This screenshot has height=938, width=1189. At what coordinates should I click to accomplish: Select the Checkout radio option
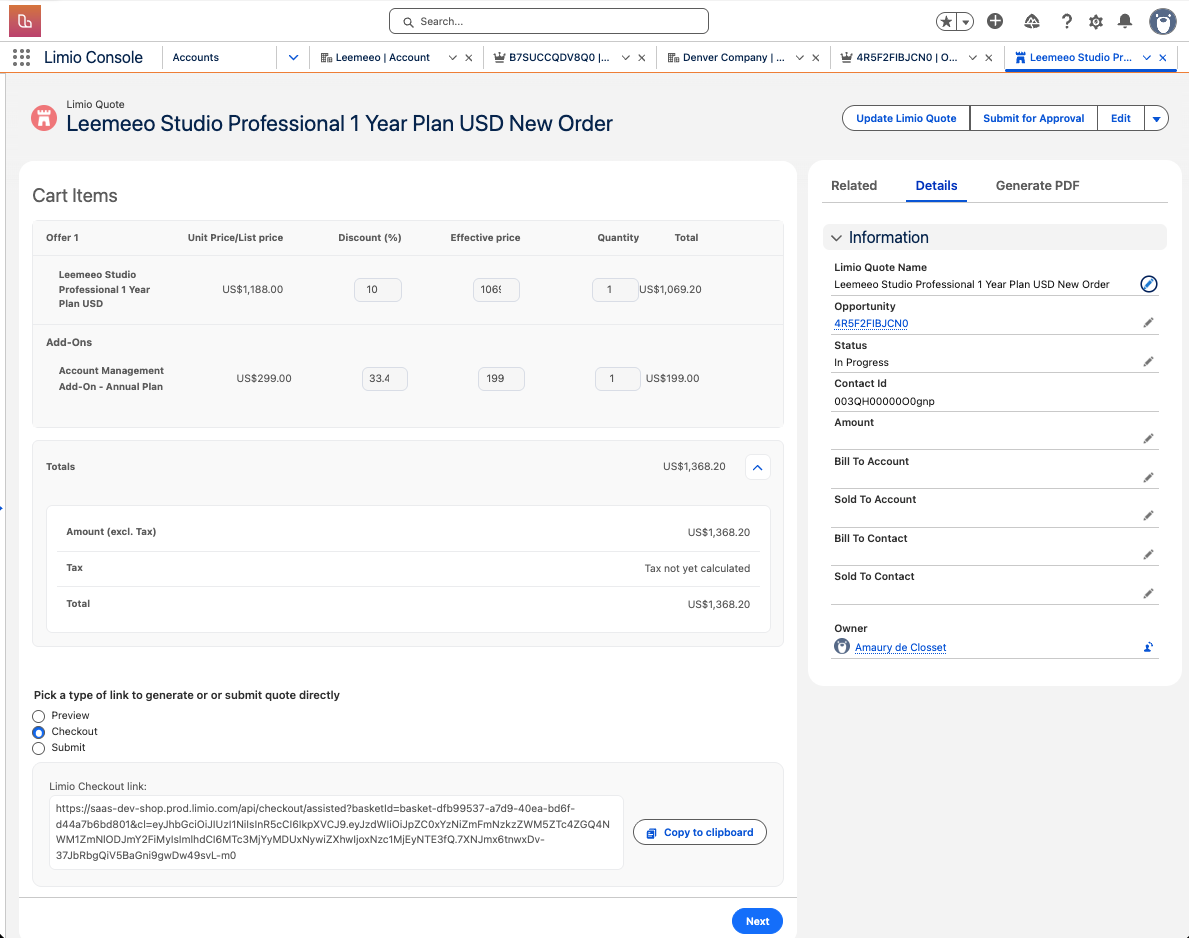click(39, 732)
